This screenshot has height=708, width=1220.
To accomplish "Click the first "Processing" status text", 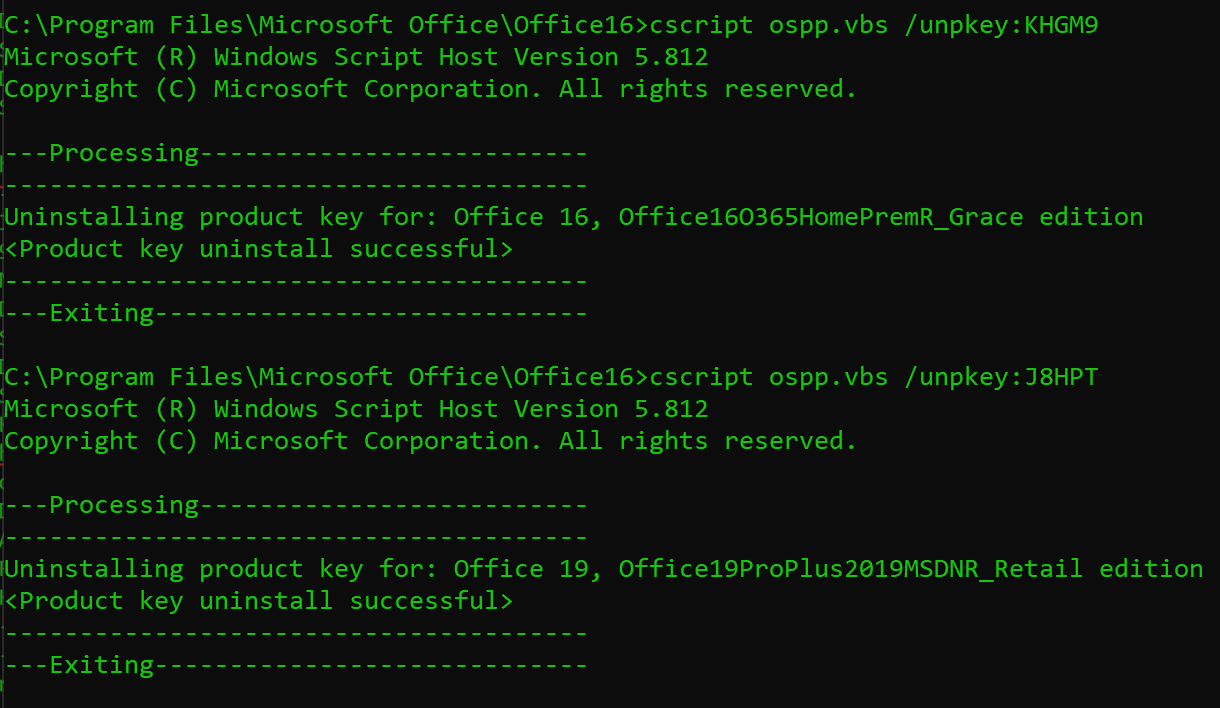I will [124, 153].
